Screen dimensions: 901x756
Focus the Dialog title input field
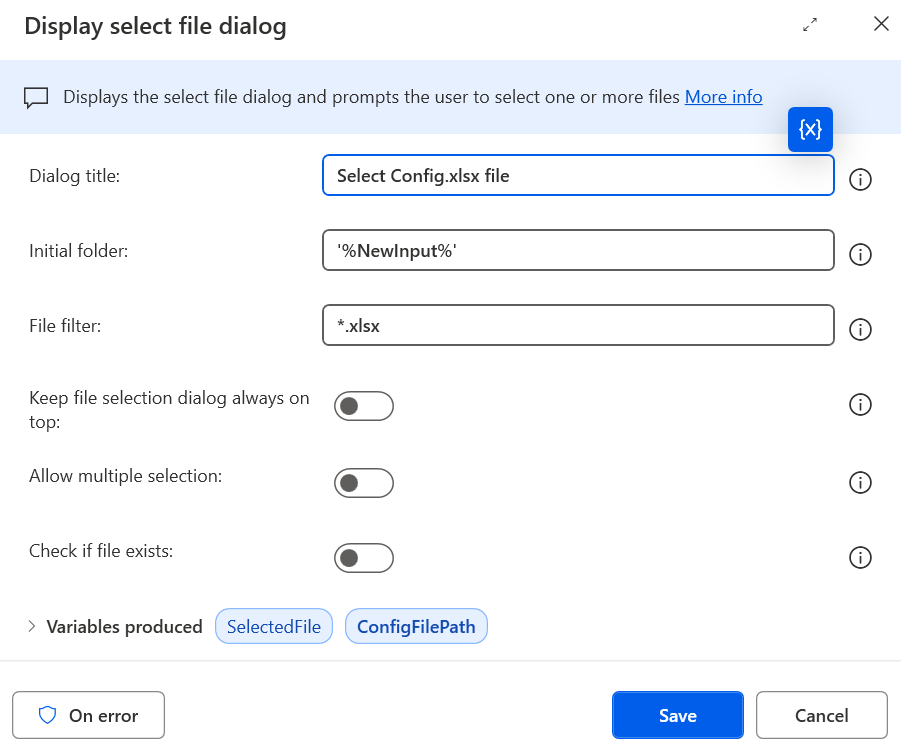tap(578, 175)
